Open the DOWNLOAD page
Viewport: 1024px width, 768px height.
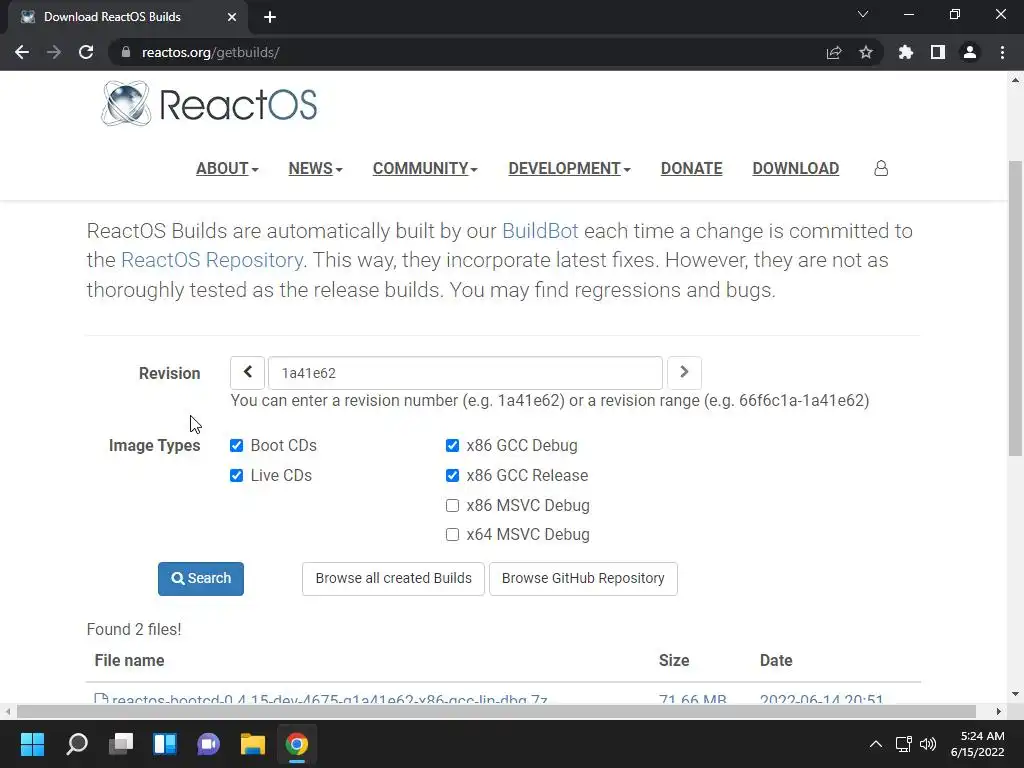[795, 168]
